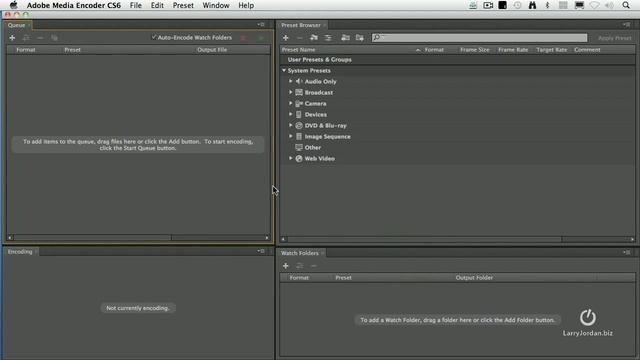640x360 pixels.
Task: Select the Web Video globe icon
Action: 299,158
